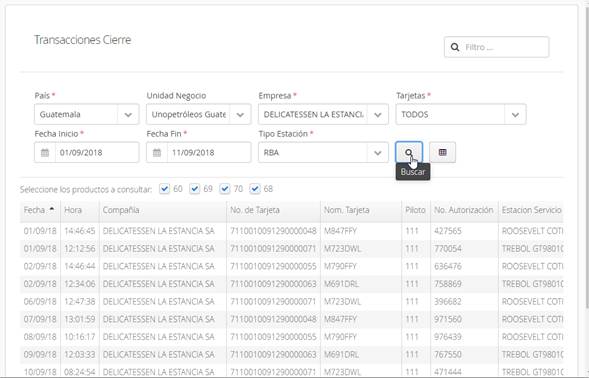Open the Fecha Fin calendar icon
This screenshot has height=378, width=589.
click(x=157, y=153)
